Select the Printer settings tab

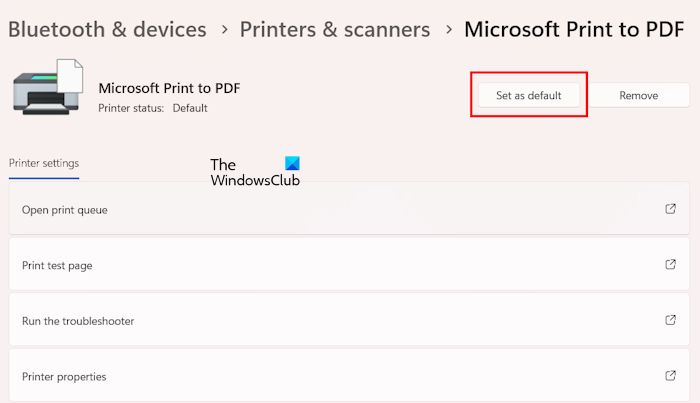43,163
